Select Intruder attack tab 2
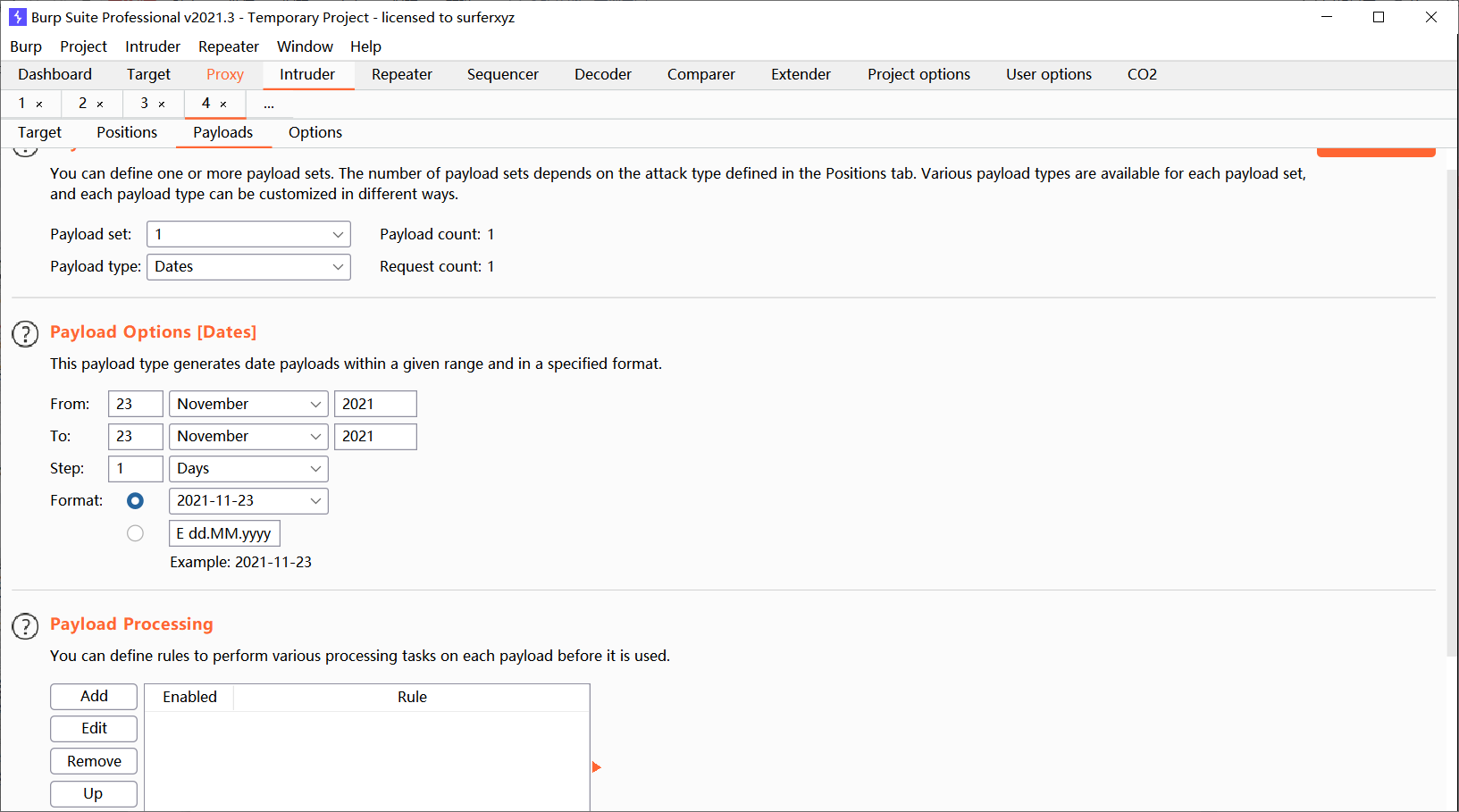 [83, 104]
